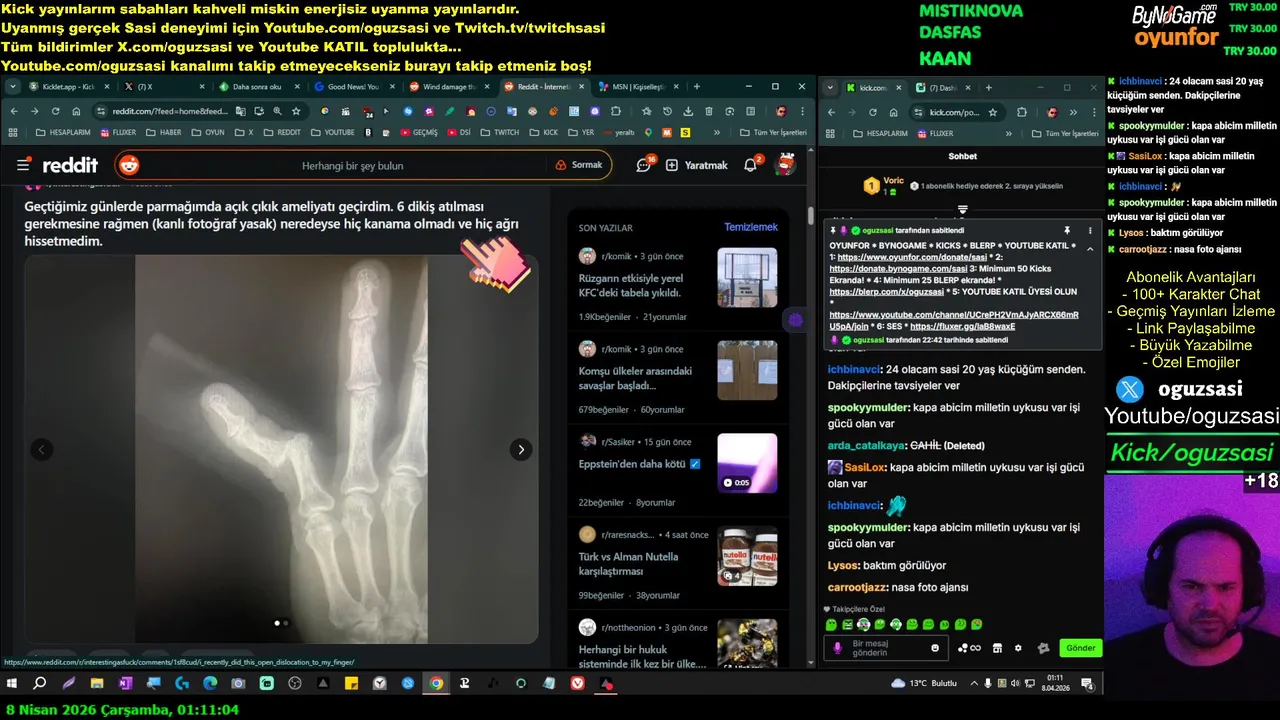The image size is (1280, 720).
Task: Open the Reddit user avatar menu
Action: pos(787,164)
